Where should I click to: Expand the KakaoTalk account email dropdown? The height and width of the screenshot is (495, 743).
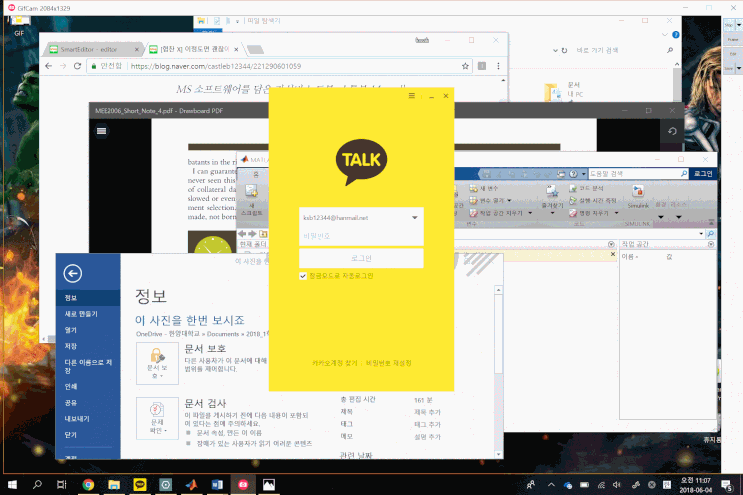pyautogui.click(x=415, y=217)
